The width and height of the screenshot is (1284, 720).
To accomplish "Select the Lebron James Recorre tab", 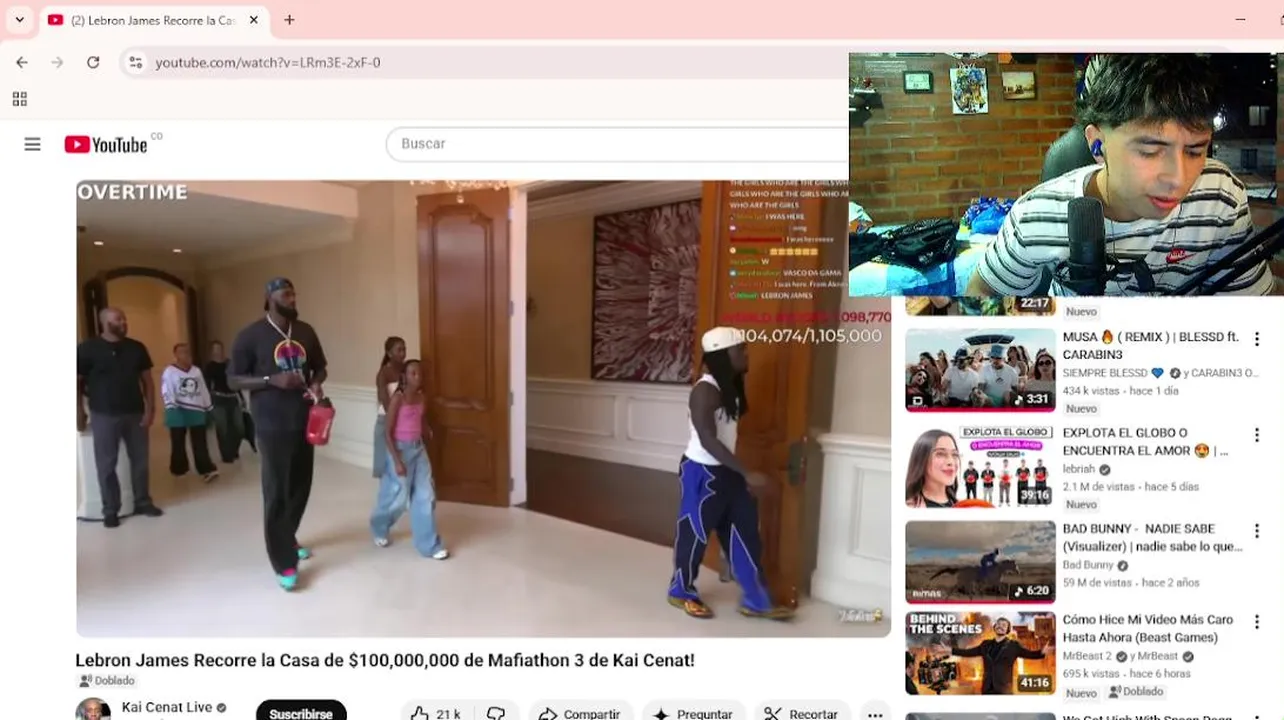I will pyautogui.click(x=154, y=20).
